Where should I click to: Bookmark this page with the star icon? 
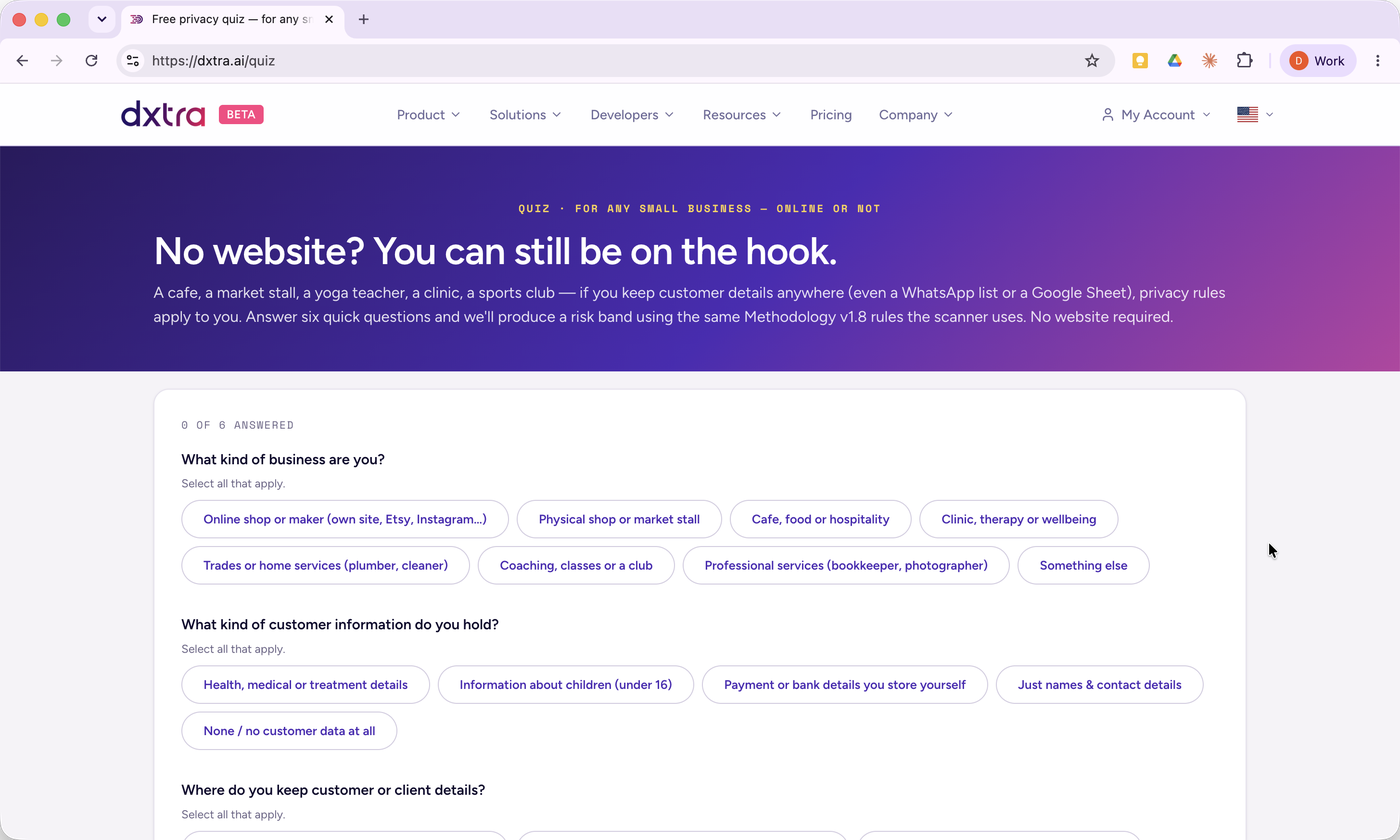1092,61
